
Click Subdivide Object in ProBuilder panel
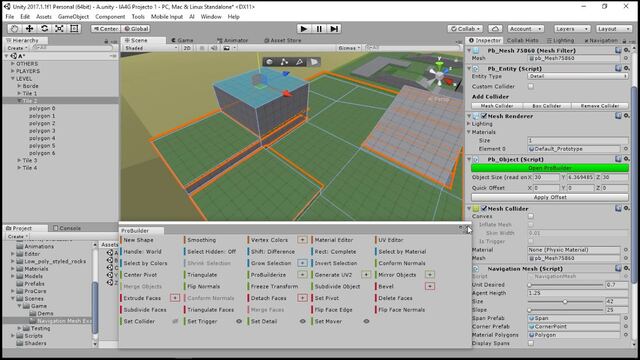(337, 286)
